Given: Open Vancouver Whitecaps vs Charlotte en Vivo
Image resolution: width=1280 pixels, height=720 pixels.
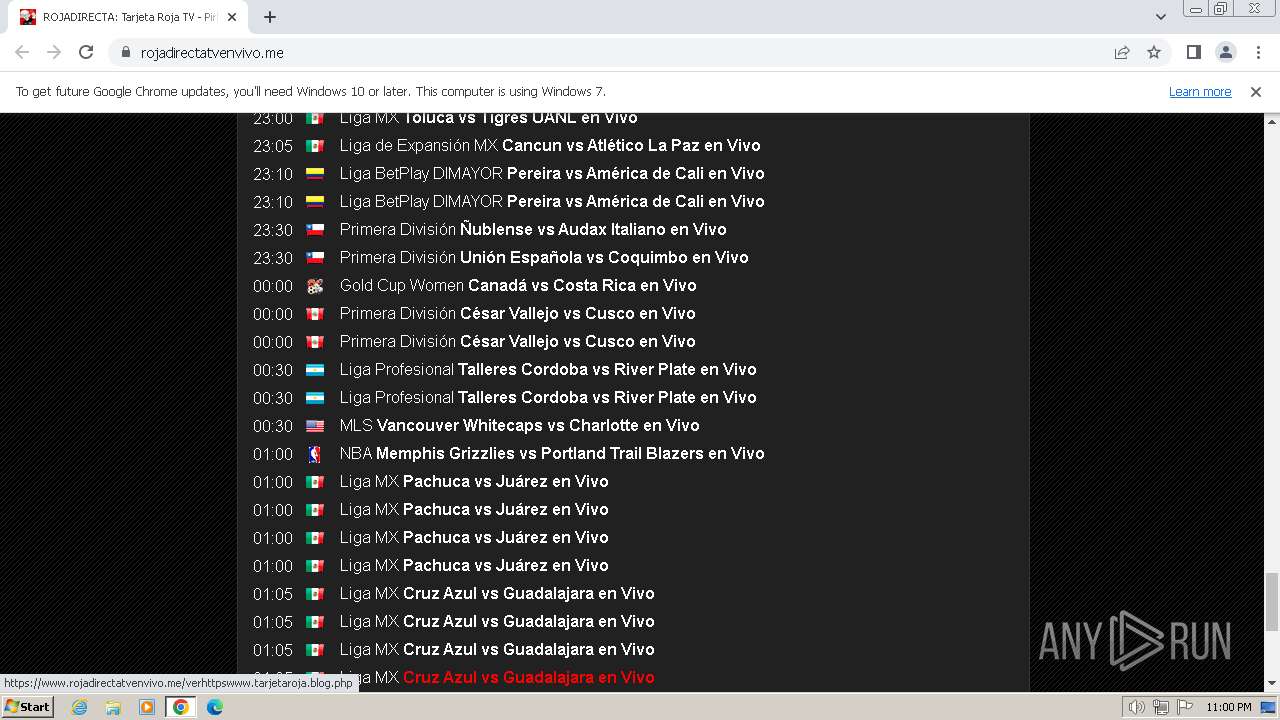Looking at the screenshot, I should [x=538, y=425].
